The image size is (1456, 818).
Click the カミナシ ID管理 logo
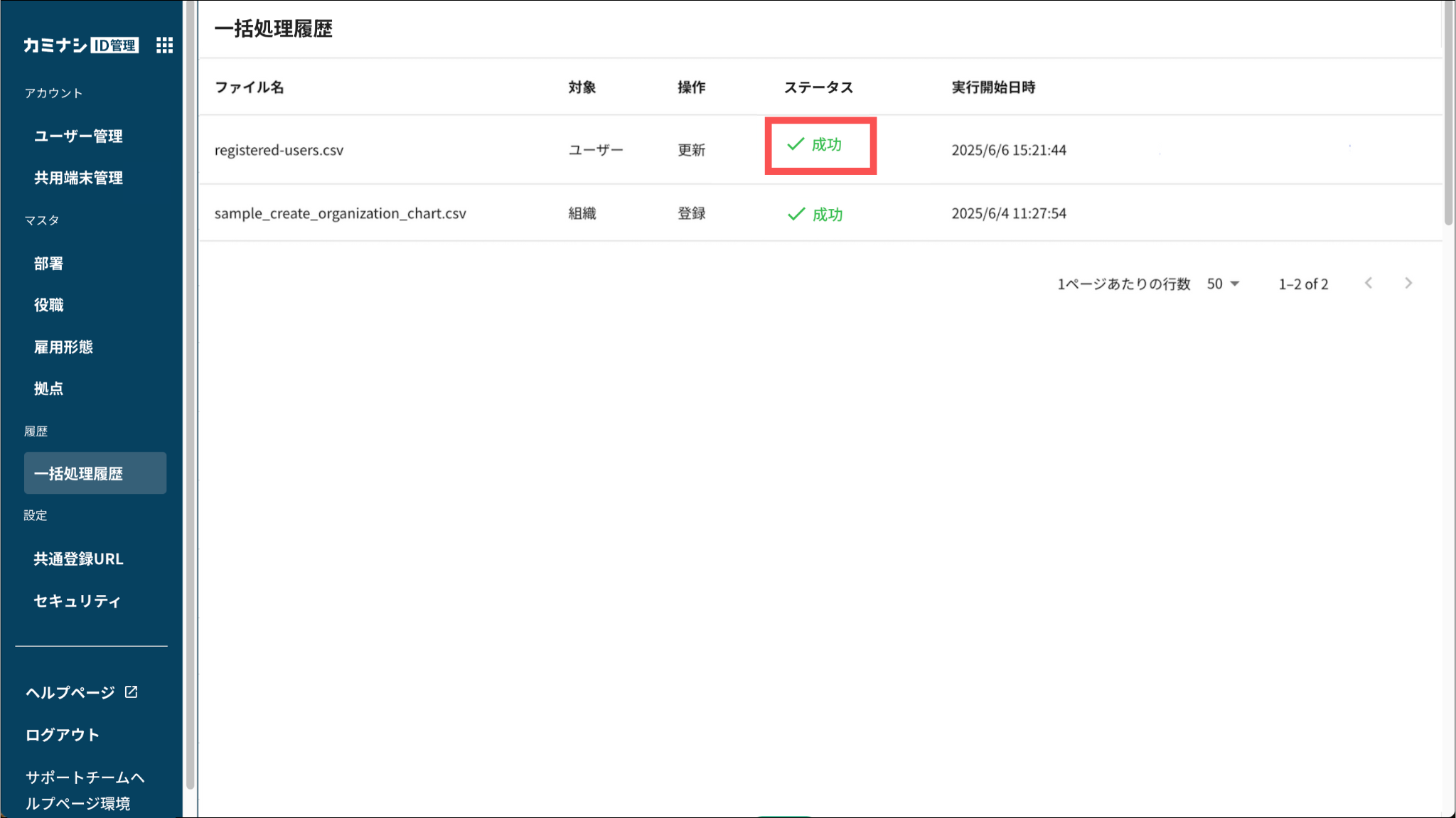pos(80,45)
